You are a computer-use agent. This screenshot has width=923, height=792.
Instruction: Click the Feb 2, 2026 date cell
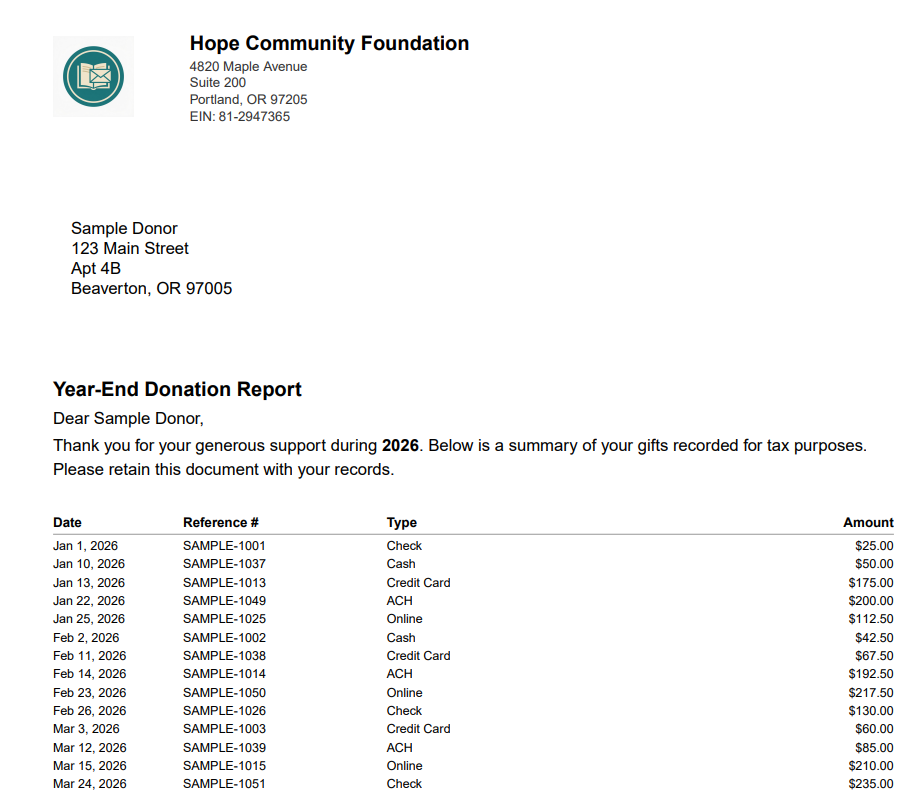click(86, 638)
